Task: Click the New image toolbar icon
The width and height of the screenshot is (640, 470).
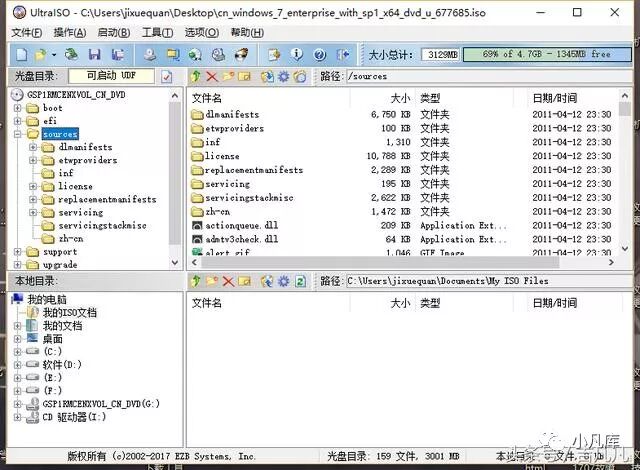Action: pyautogui.click(x=21, y=54)
